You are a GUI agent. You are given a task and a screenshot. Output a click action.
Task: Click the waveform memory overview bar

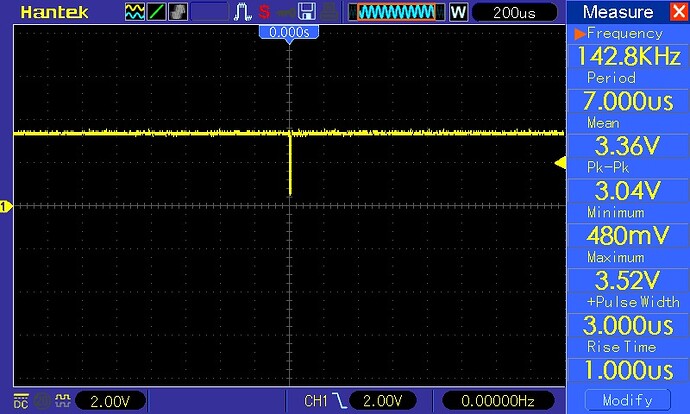pos(396,12)
